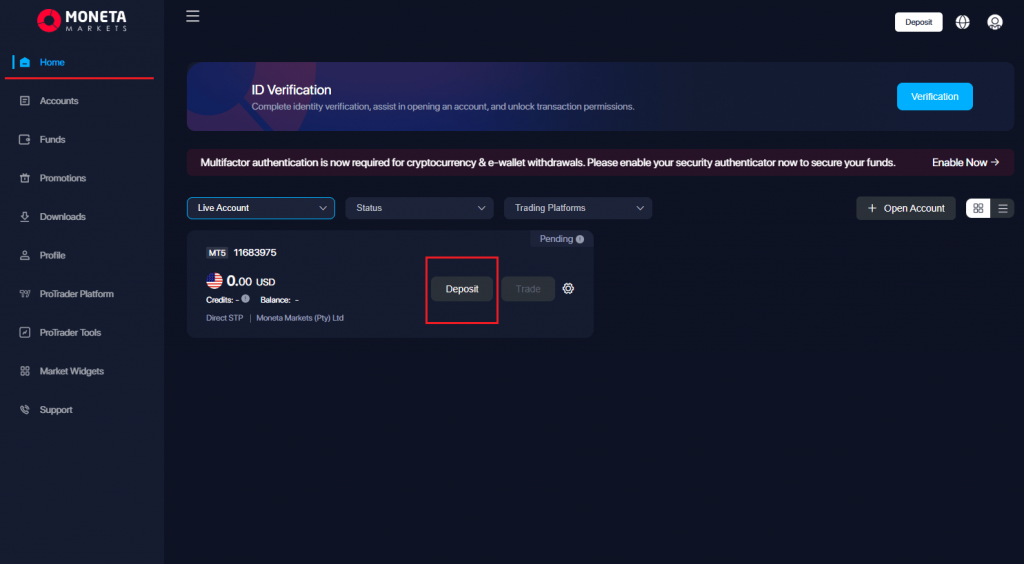Click the Credits info icon
The width and height of the screenshot is (1024, 564).
tap(246, 299)
